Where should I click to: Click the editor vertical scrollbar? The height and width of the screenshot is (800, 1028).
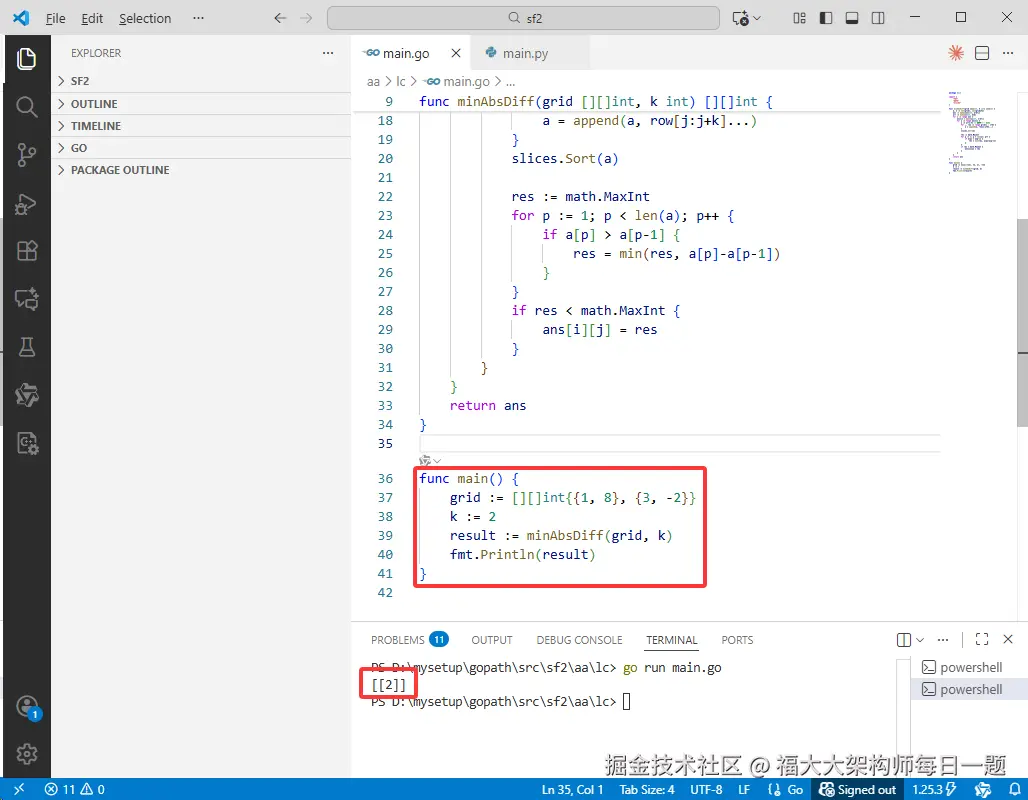[x=1022, y=322]
